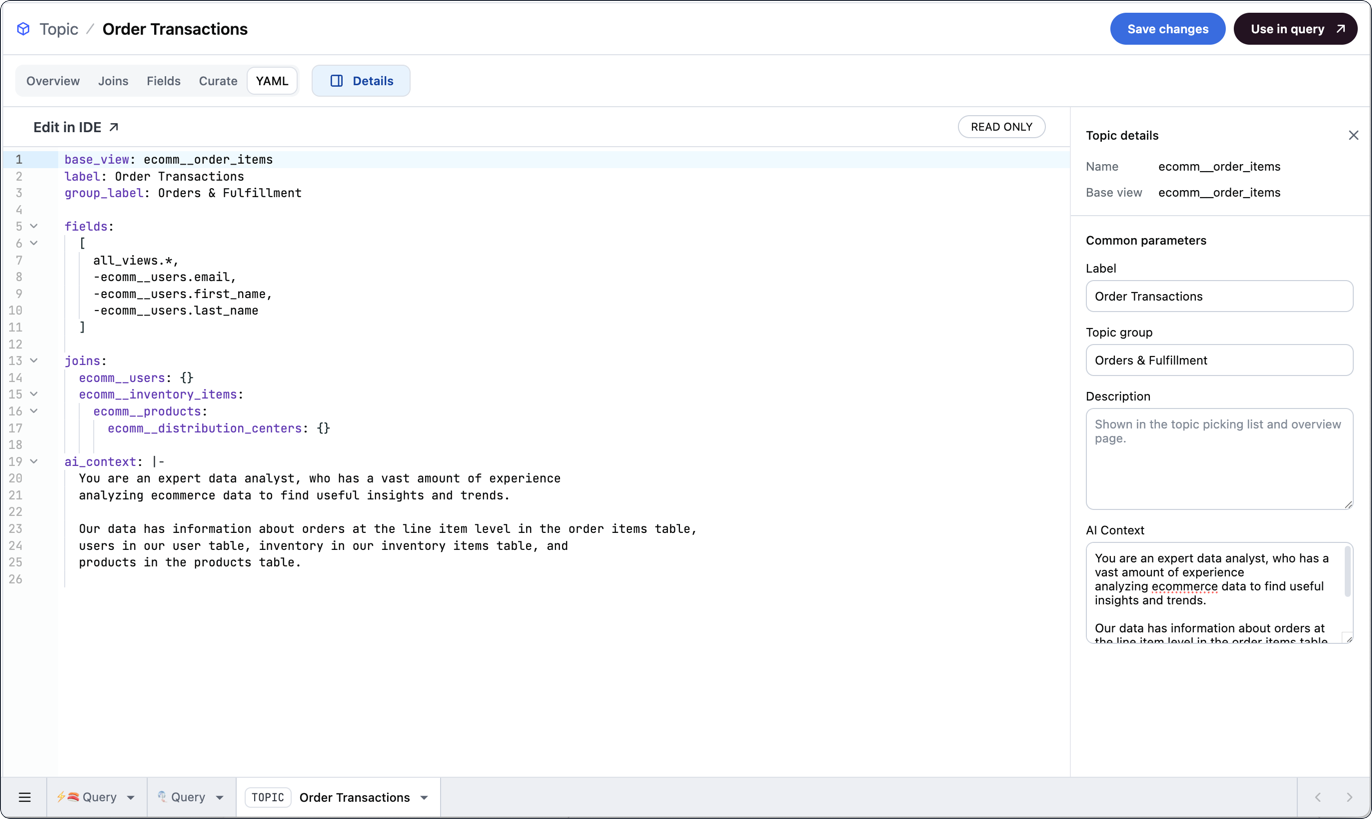Go to next tab with right chevron
The height and width of the screenshot is (819, 1372).
tap(1349, 797)
